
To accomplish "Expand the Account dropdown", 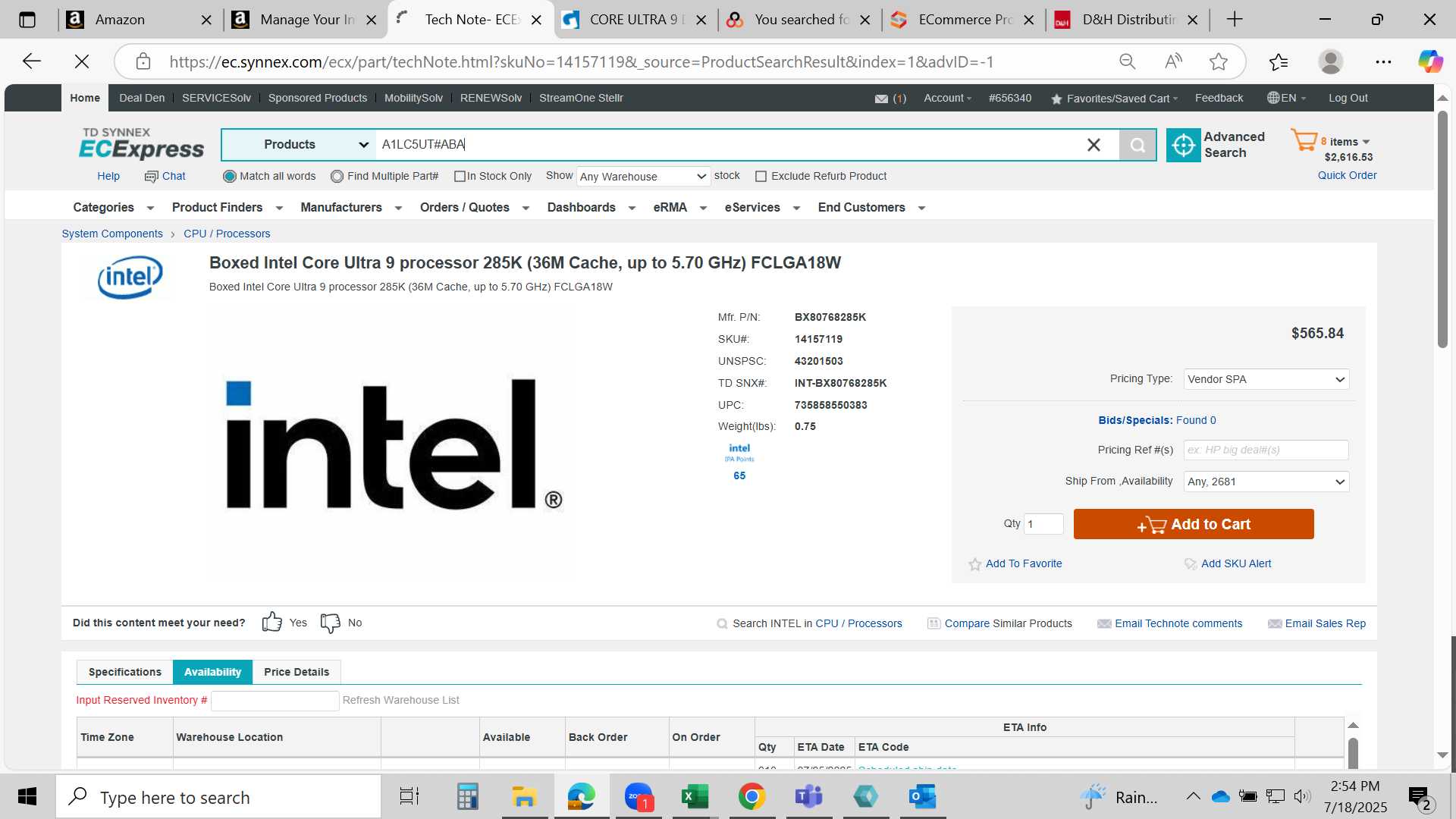I will (948, 99).
